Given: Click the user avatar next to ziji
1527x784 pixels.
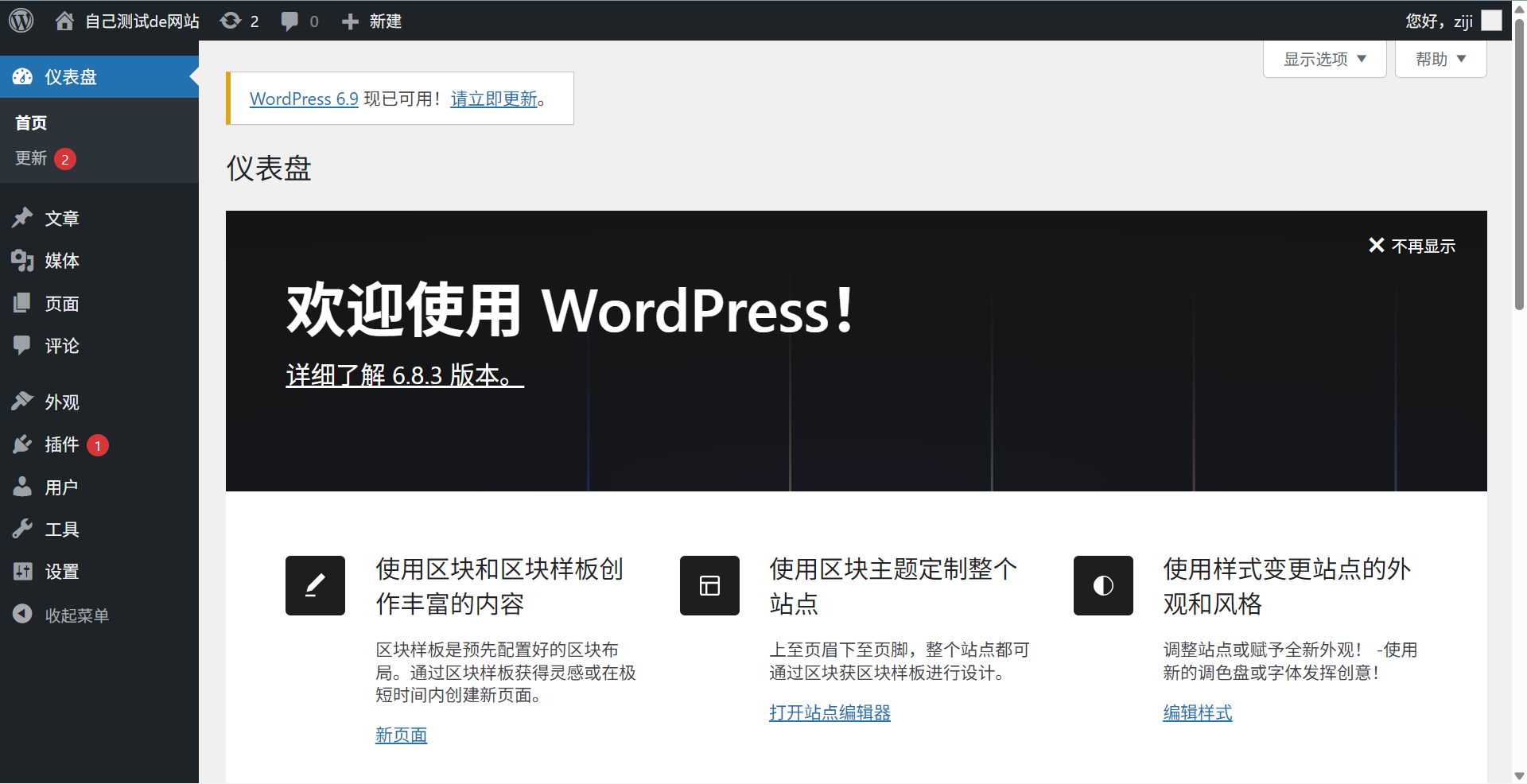Looking at the screenshot, I should point(1492,21).
